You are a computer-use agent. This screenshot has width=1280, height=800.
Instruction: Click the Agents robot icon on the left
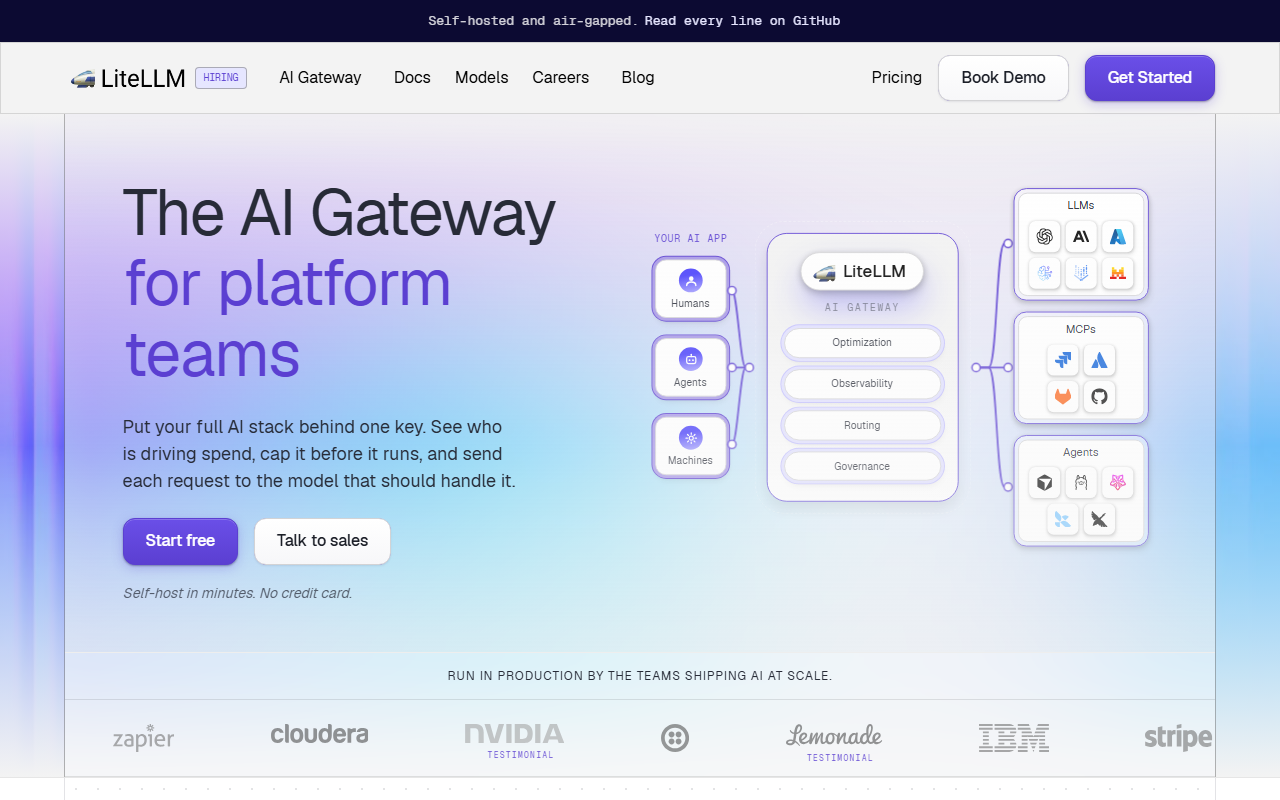[x=690, y=359]
